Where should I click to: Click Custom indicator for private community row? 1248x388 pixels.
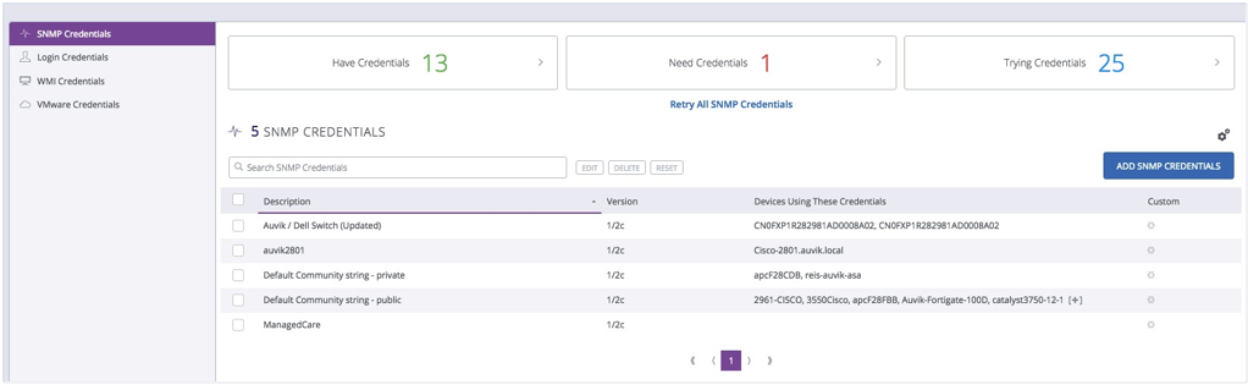[1152, 275]
